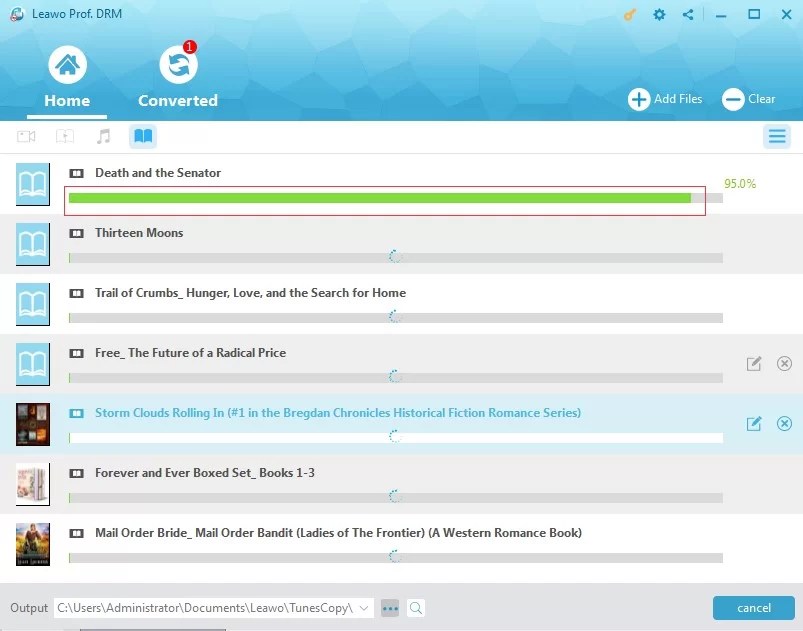
Task: Open settings via the gear icon
Action: [x=658, y=15]
